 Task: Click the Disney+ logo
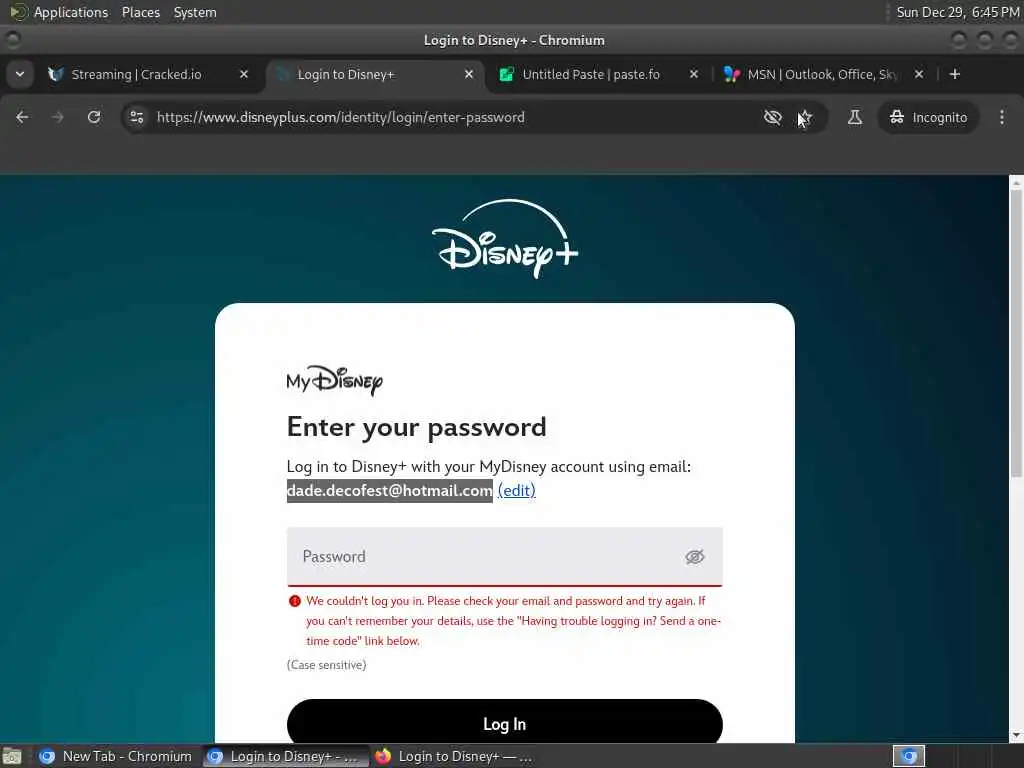[x=505, y=239]
